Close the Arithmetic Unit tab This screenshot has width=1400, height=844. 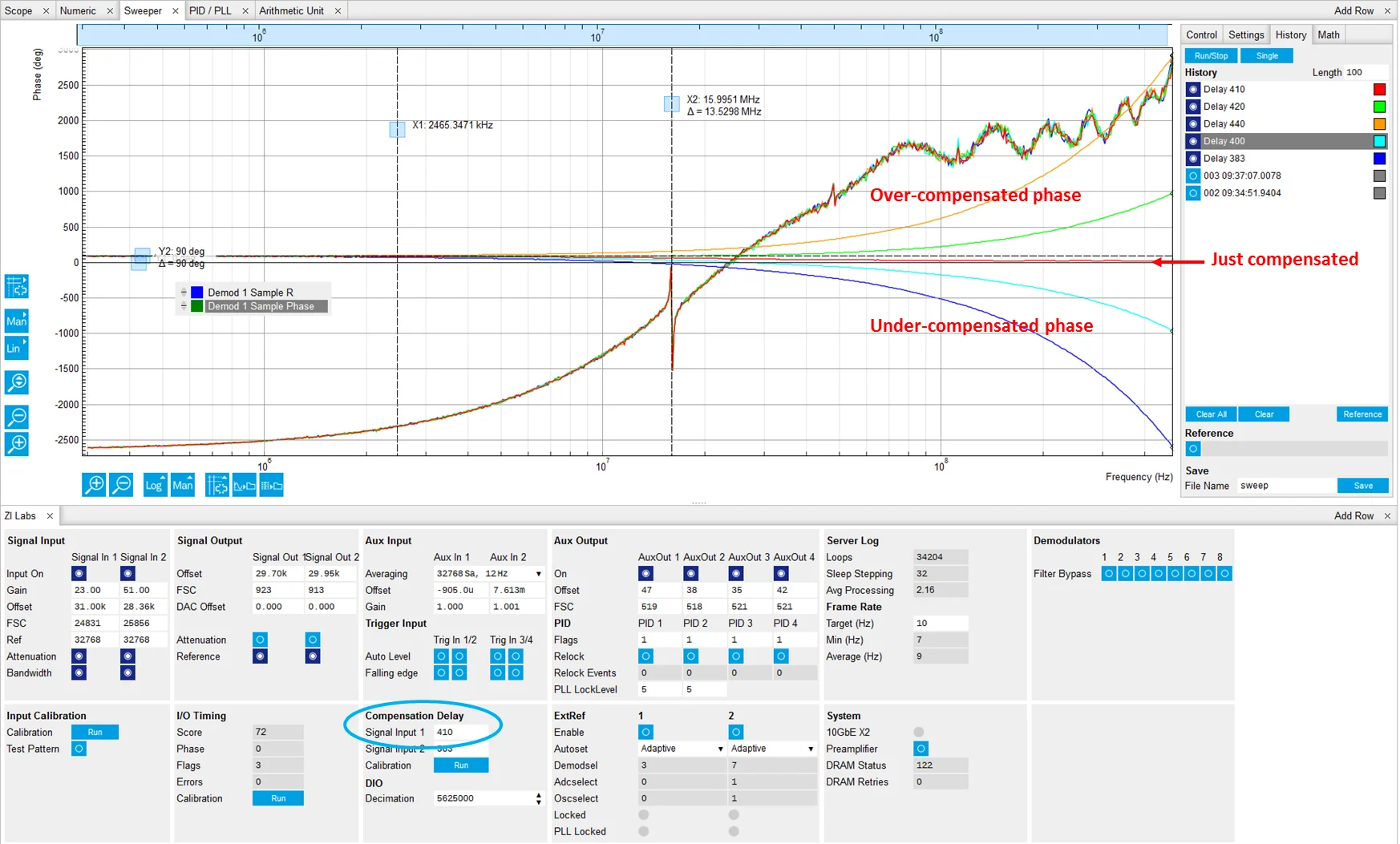pyautogui.click(x=338, y=11)
